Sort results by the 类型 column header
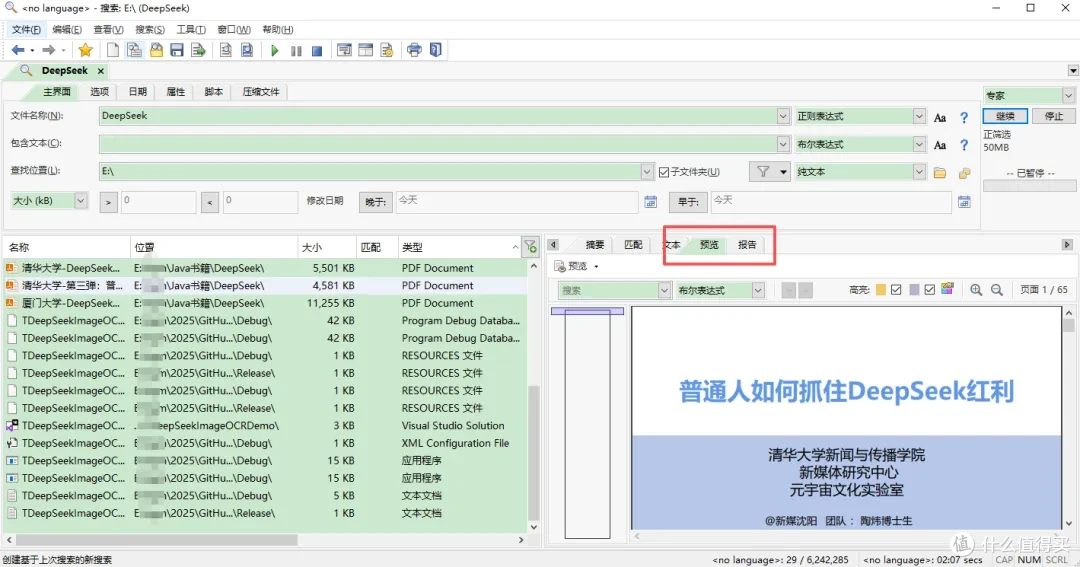 pyautogui.click(x=460, y=247)
